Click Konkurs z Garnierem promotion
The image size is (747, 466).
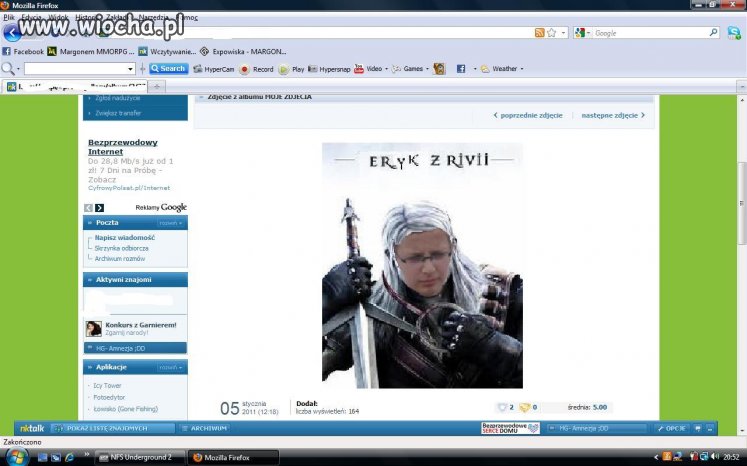[x=141, y=325]
